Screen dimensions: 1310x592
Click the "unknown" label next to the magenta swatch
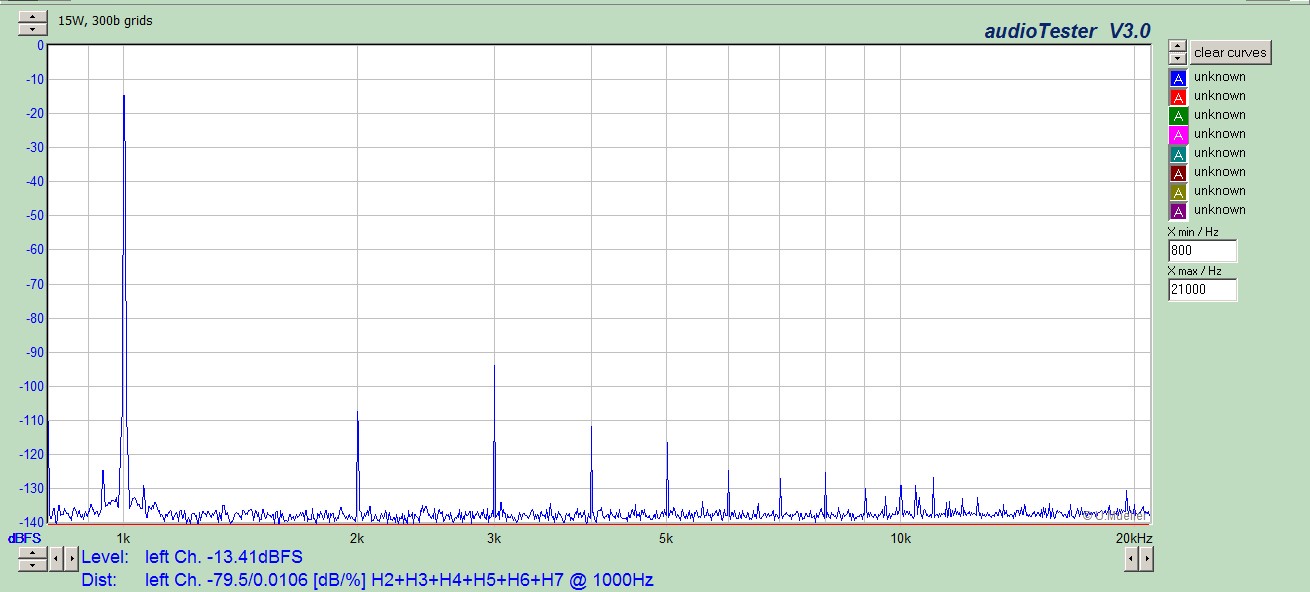pyautogui.click(x=1220, y=134)
